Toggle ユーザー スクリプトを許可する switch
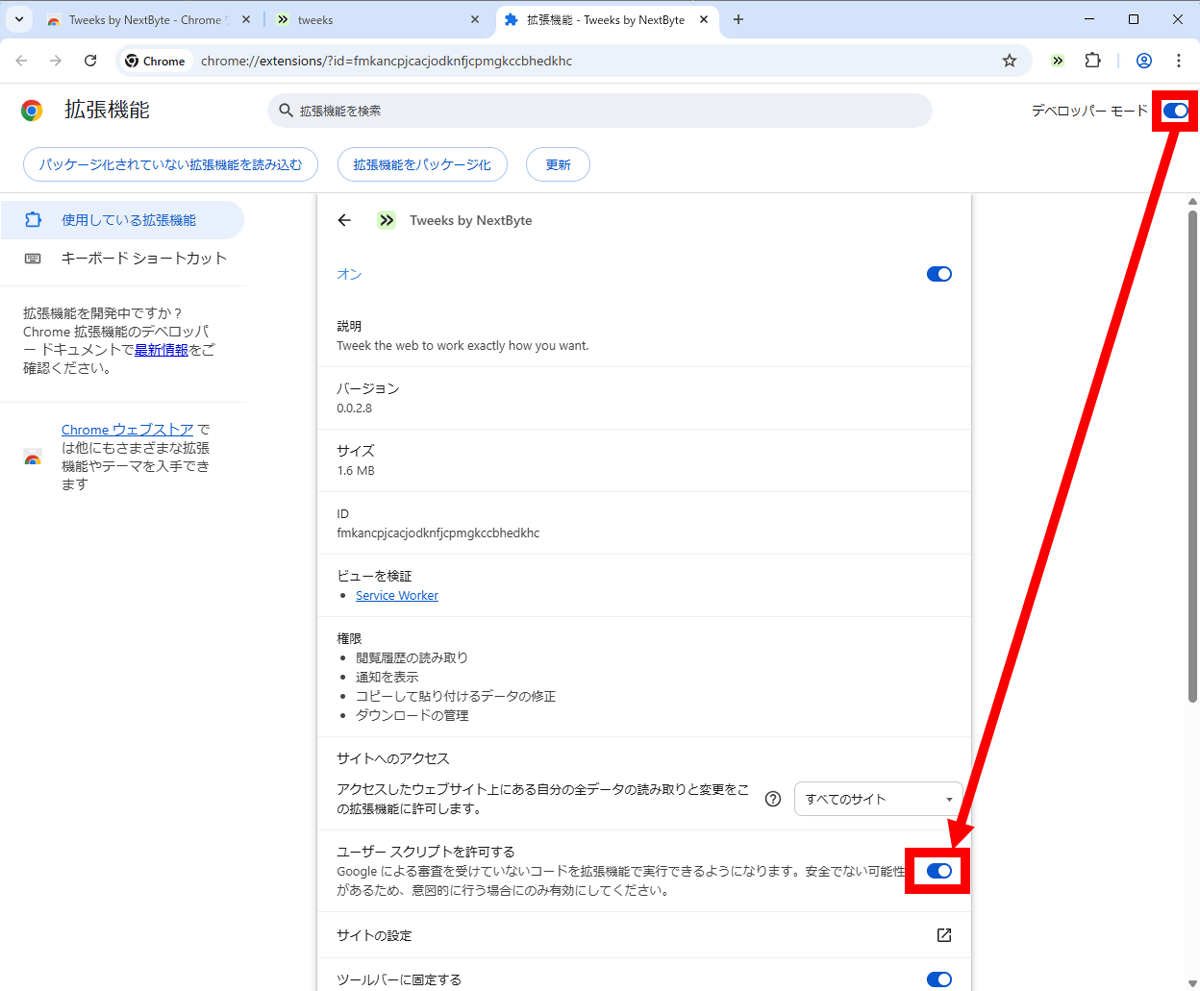This screenshot has width=1200, height=991. point(939,871)
